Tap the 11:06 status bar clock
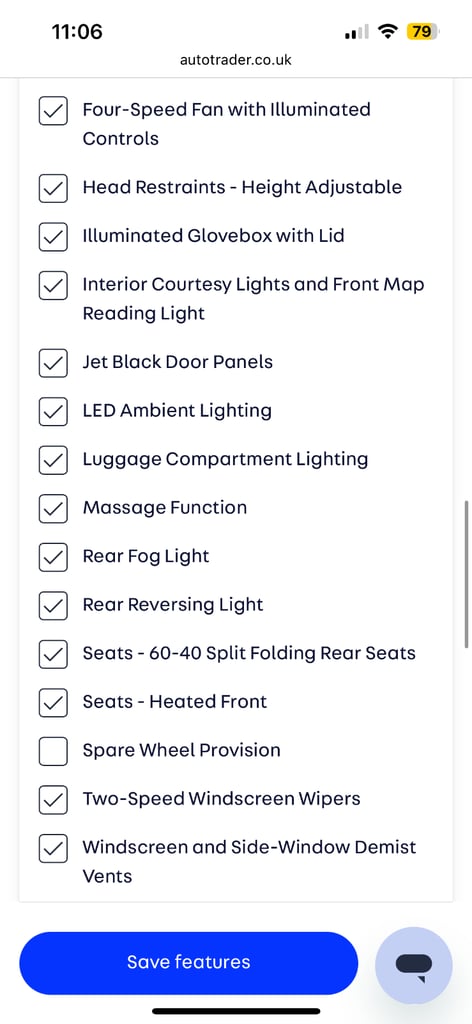This screenshot has height=1024, width=472. [77, 31]
